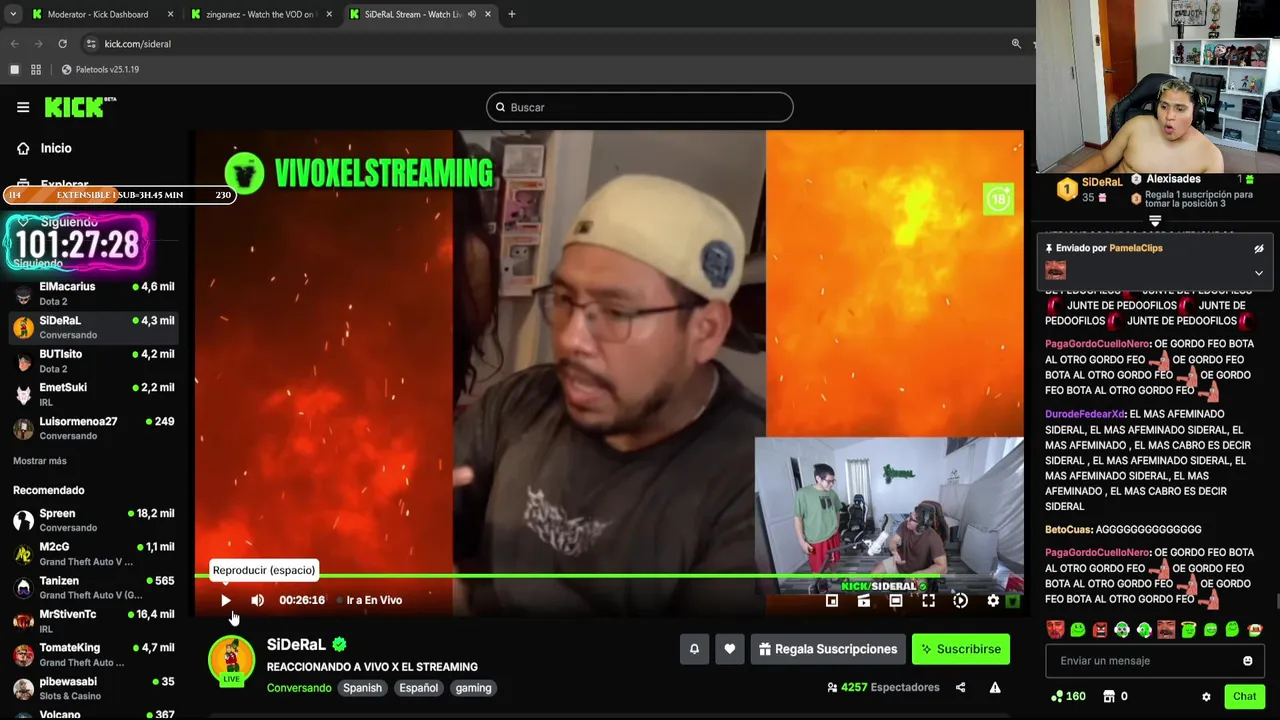Open chat settings gear icon
This screenshot has height=720, width=1280.
tap(1206, 697)
